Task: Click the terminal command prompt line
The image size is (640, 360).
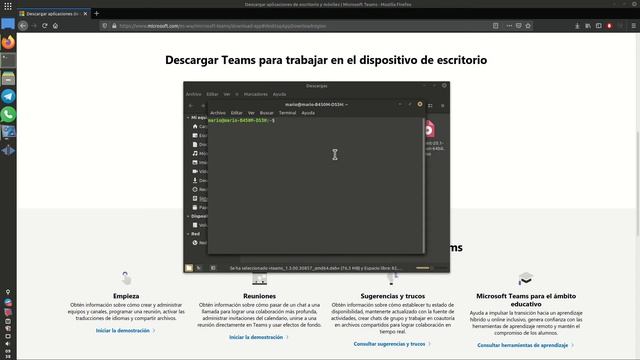Action: tap(241, 121)
